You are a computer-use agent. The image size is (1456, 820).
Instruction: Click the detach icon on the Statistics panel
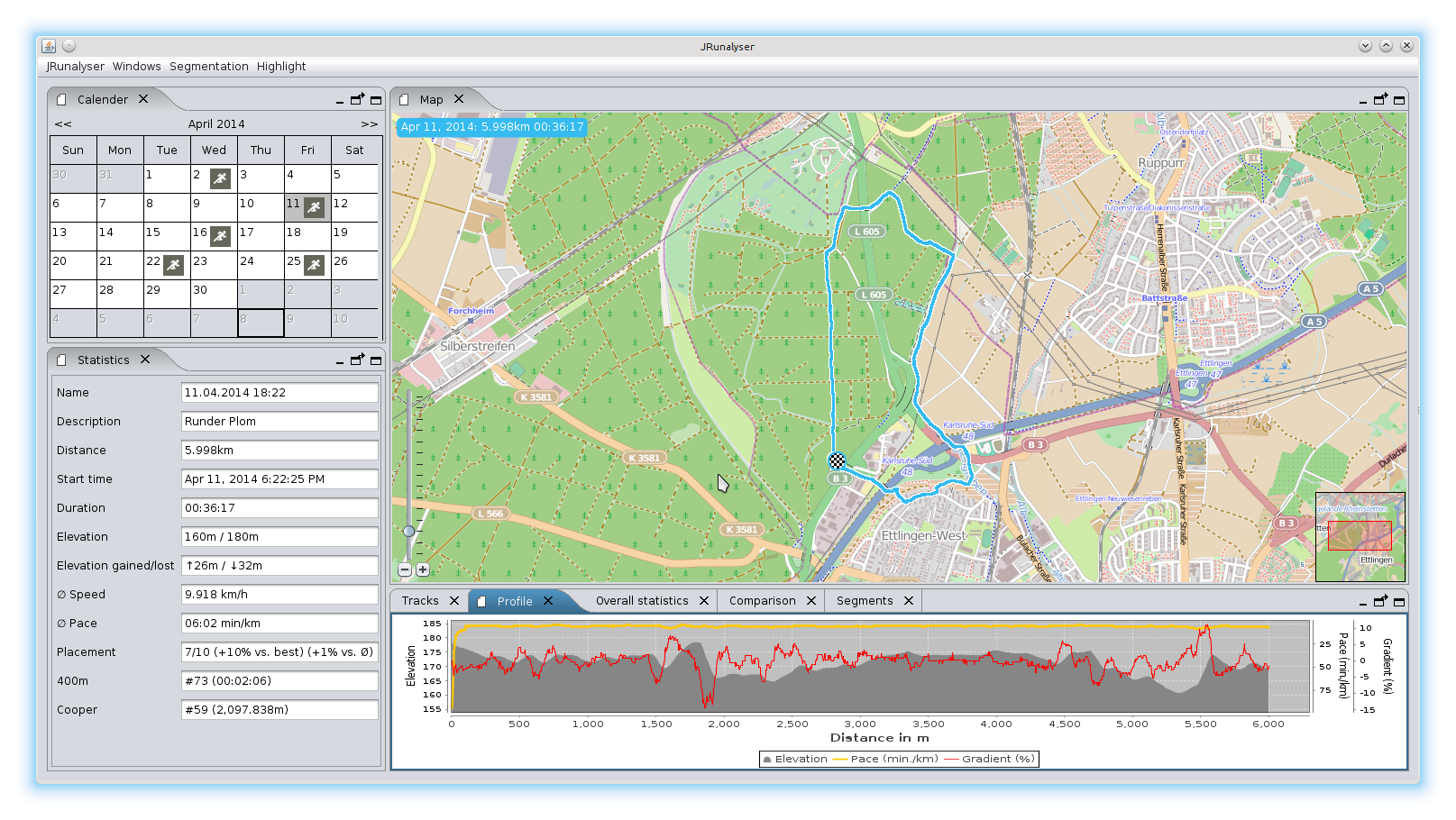pos(357,359)
